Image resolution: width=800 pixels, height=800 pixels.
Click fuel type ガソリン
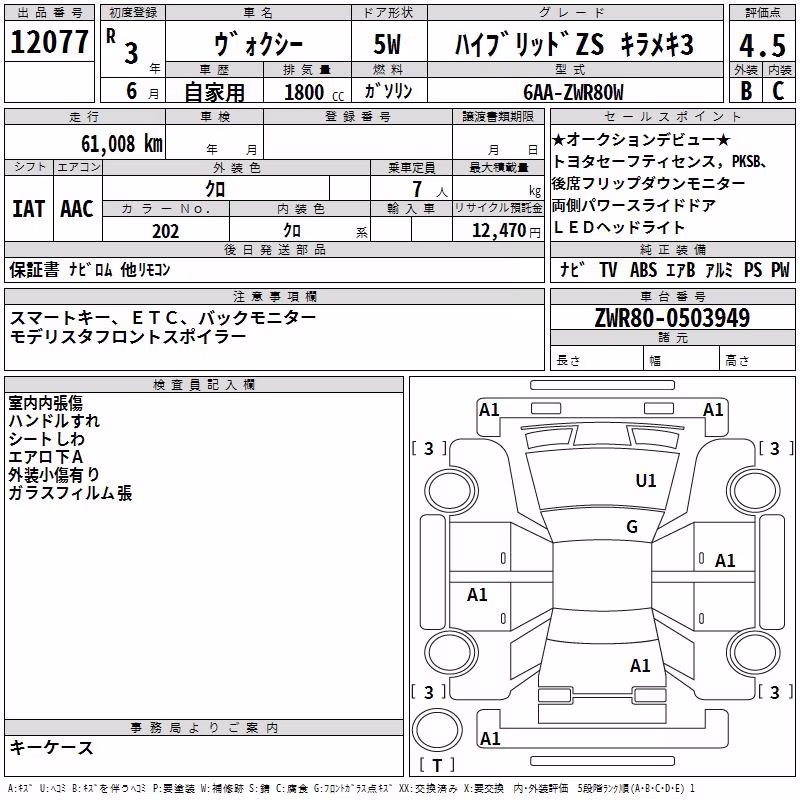click(x=388, y=91)
